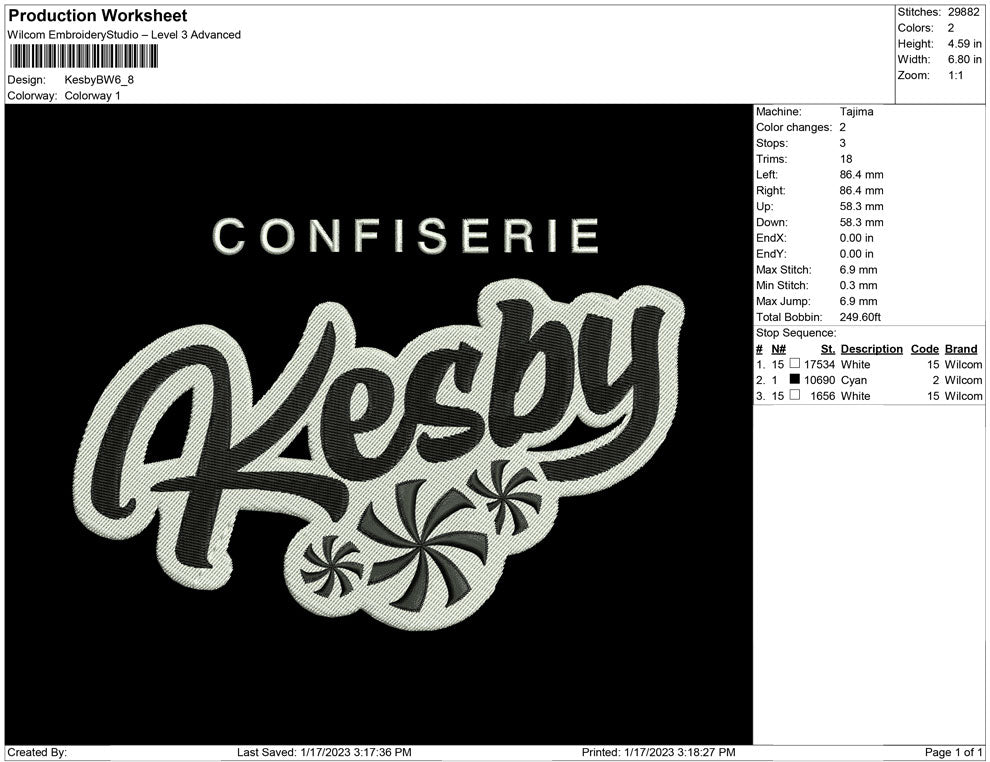Click the "Up:" measurement label
Screen dimensions: 990x762
(x=764, y=206)
